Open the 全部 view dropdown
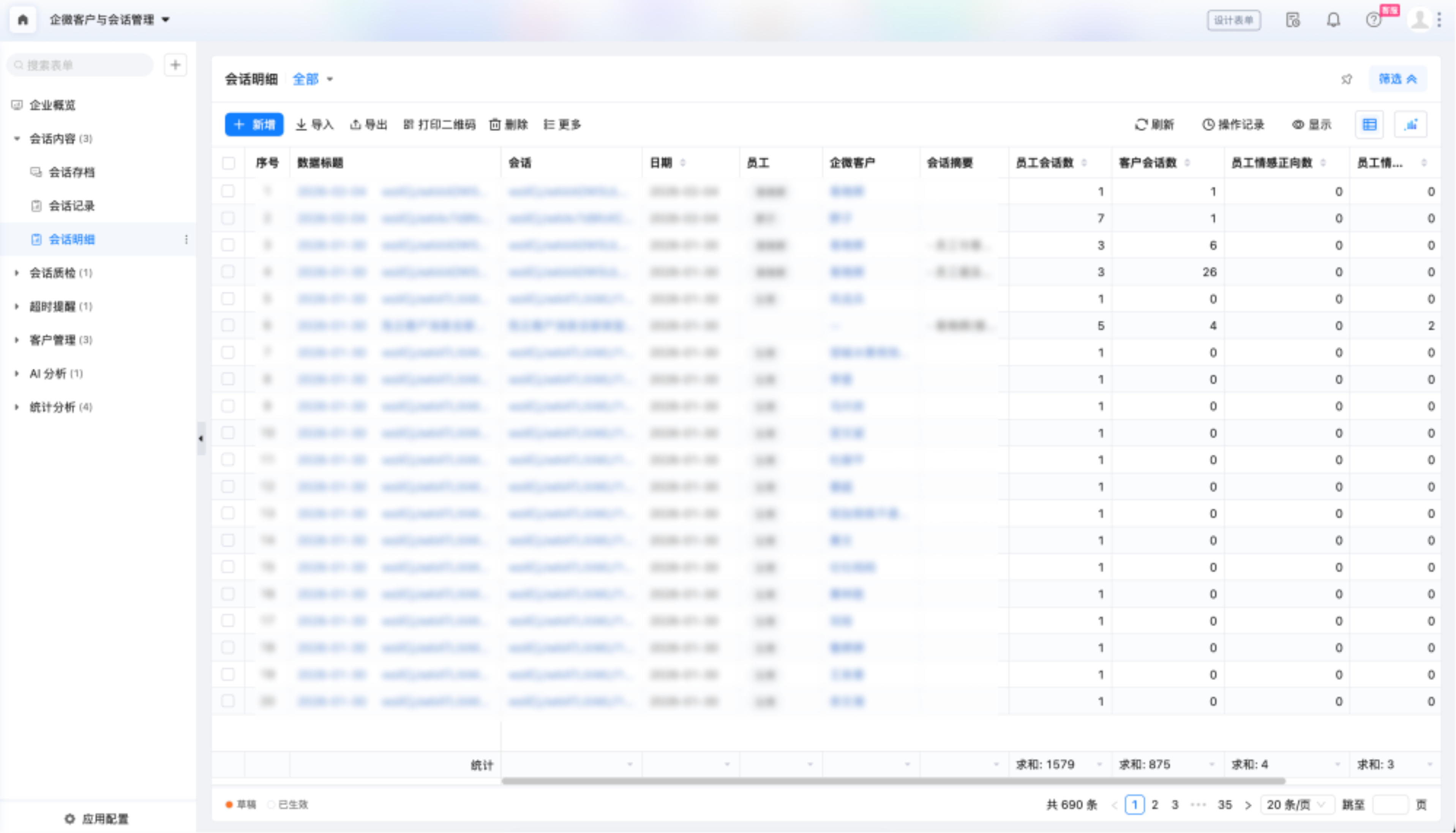 click(x=312, y=79)
